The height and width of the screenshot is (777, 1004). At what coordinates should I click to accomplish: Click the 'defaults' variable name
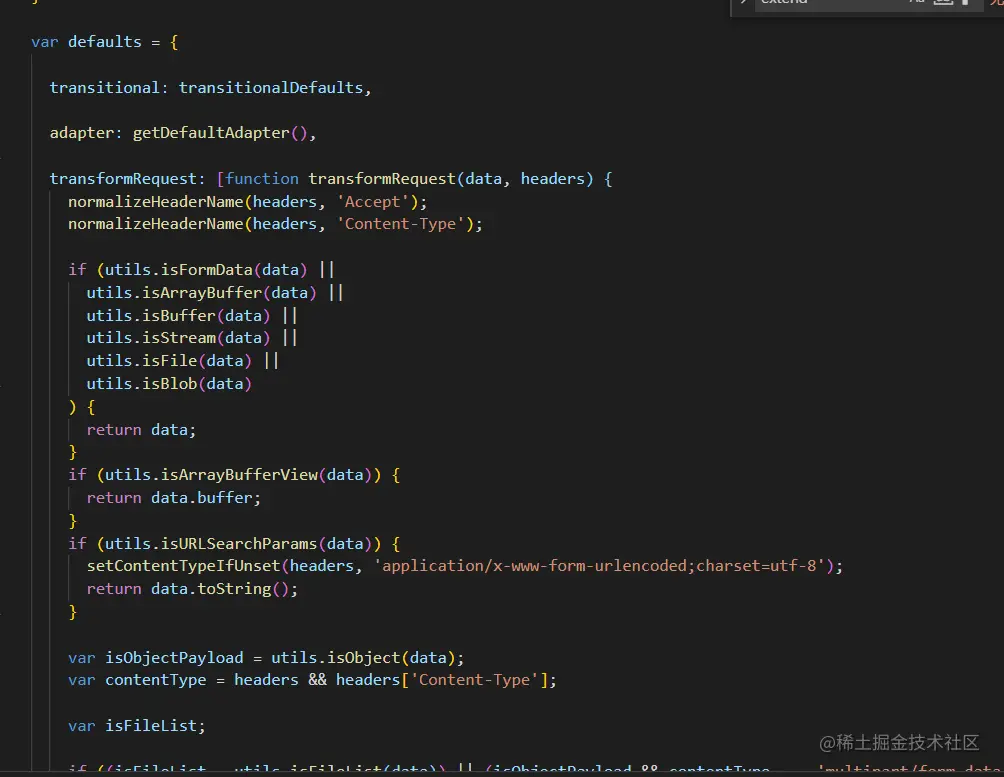(104, 42)
